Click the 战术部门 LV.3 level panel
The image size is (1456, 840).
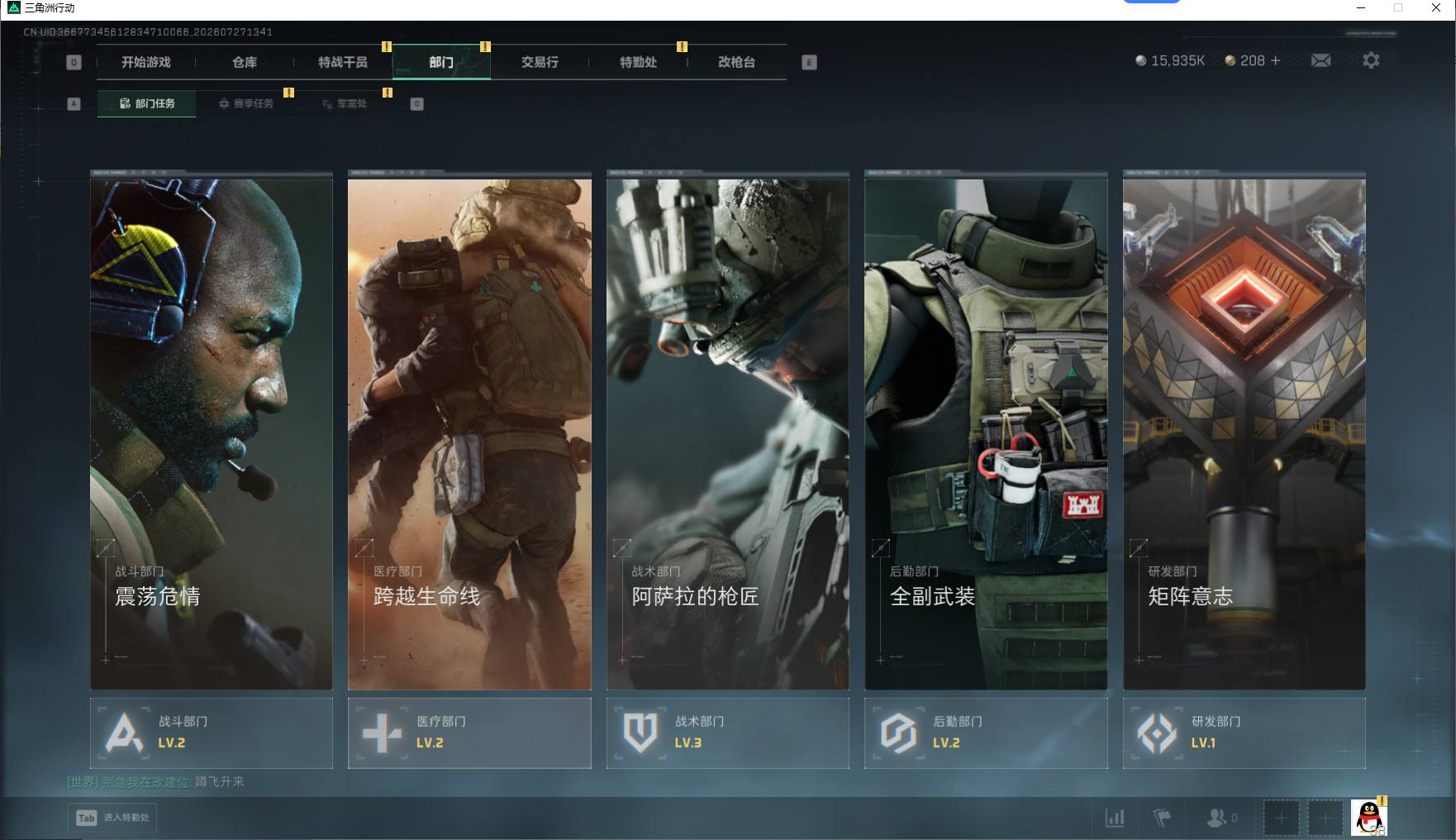point(727,733)
